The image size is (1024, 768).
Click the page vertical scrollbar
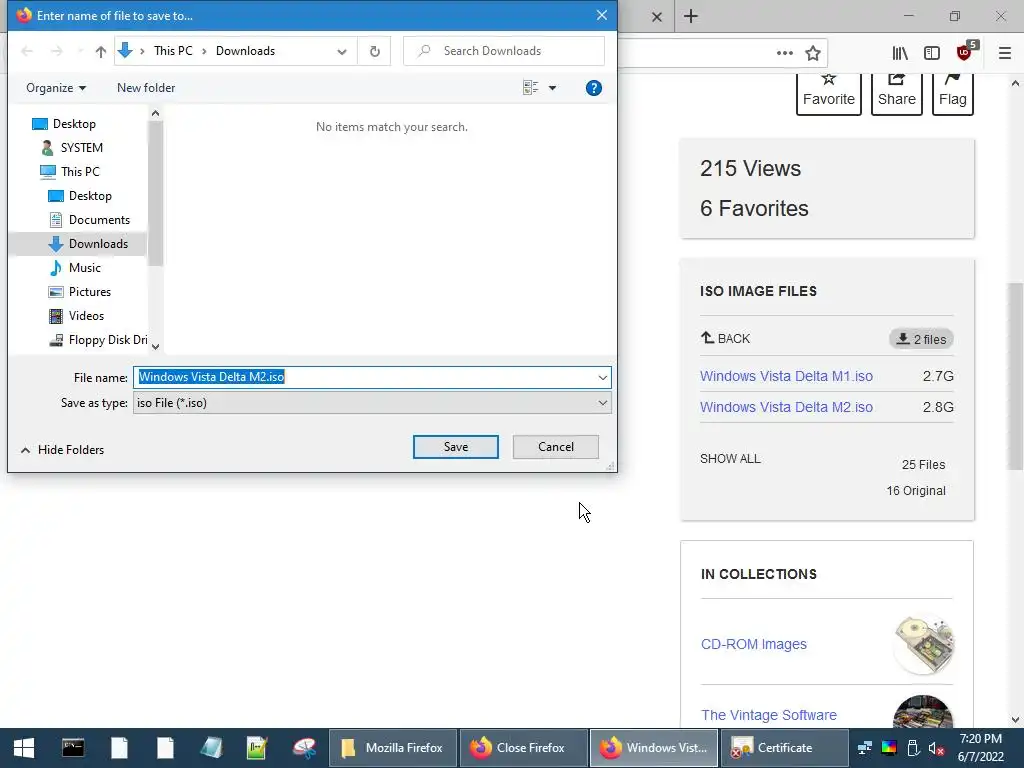[x=1015, y=376]
